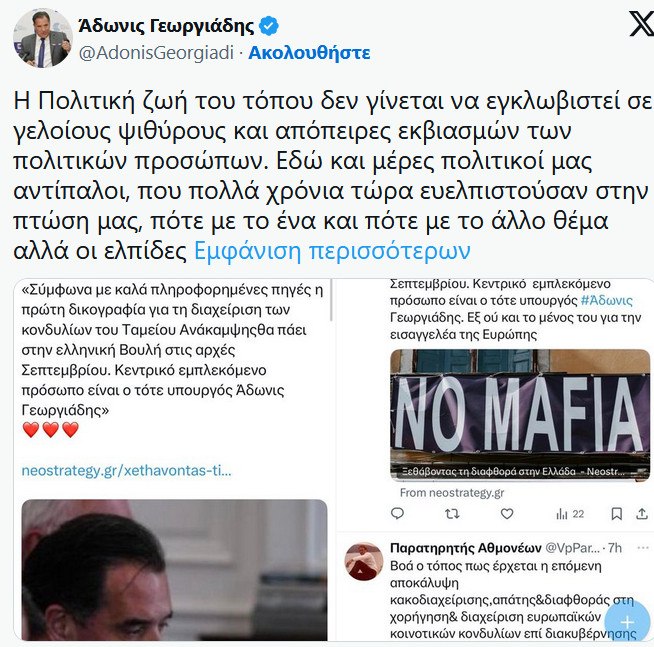Click the #Άδωνις hashtag
The image size is (654, 647).
[x=607, y=300]
